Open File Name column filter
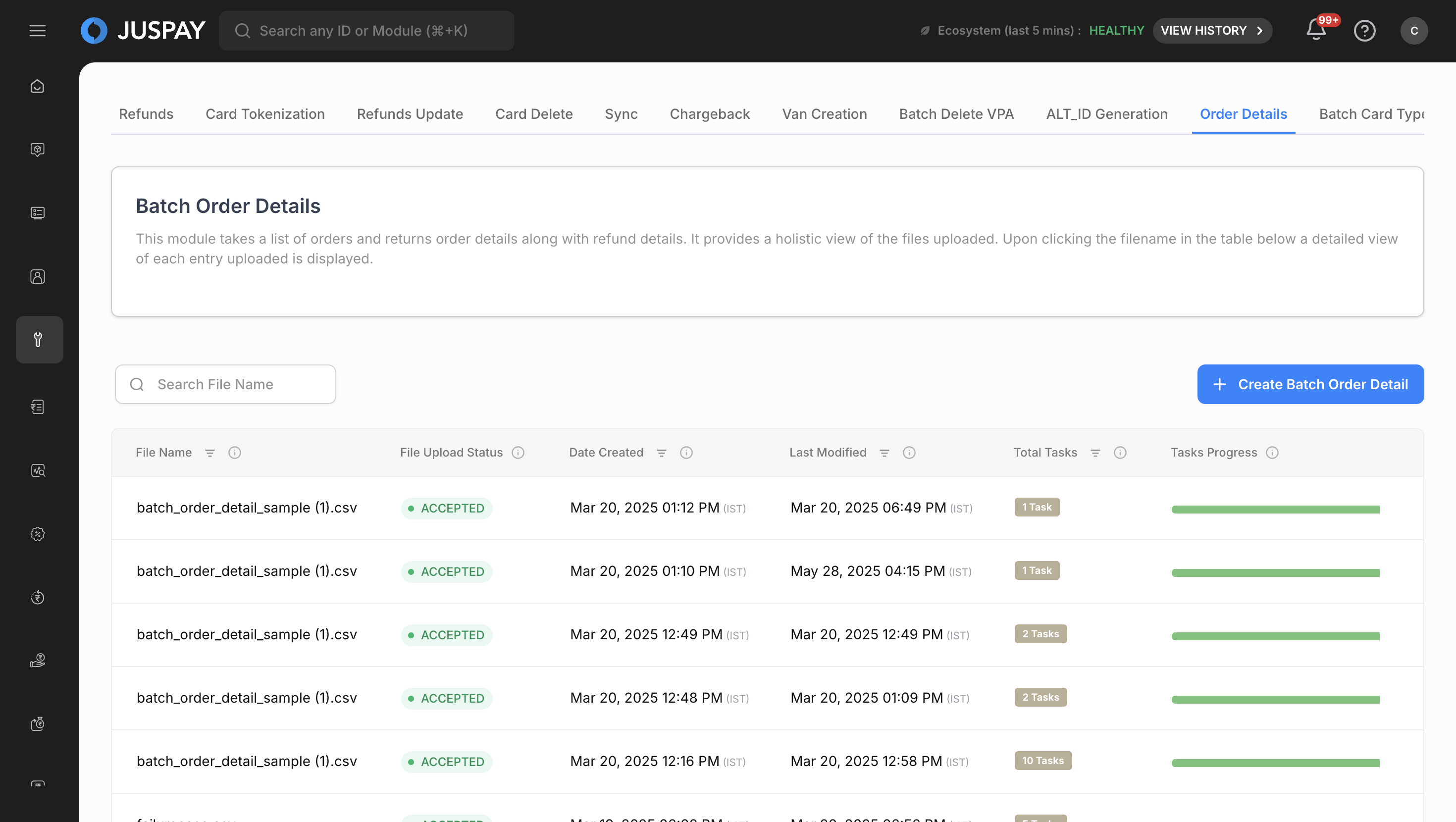Image resolution: width=1456 pixels, height=822 pixels. (209, 452)
